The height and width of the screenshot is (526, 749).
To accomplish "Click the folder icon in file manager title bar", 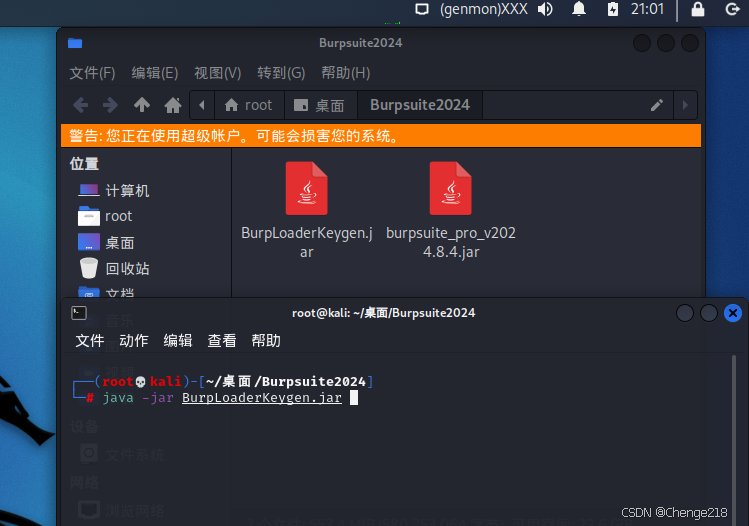I will point(75,43).
